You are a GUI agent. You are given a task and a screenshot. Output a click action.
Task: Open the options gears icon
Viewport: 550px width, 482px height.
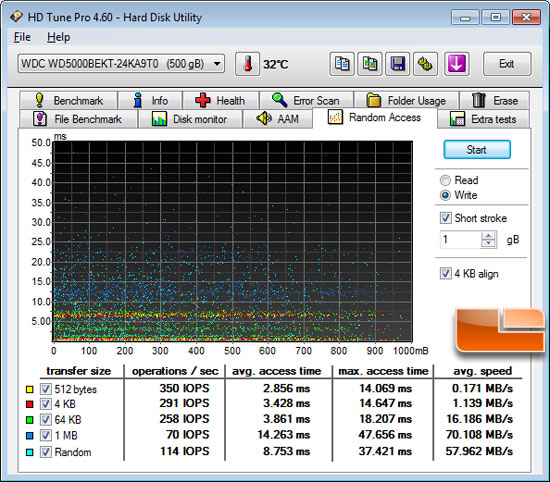coord(425,64)
